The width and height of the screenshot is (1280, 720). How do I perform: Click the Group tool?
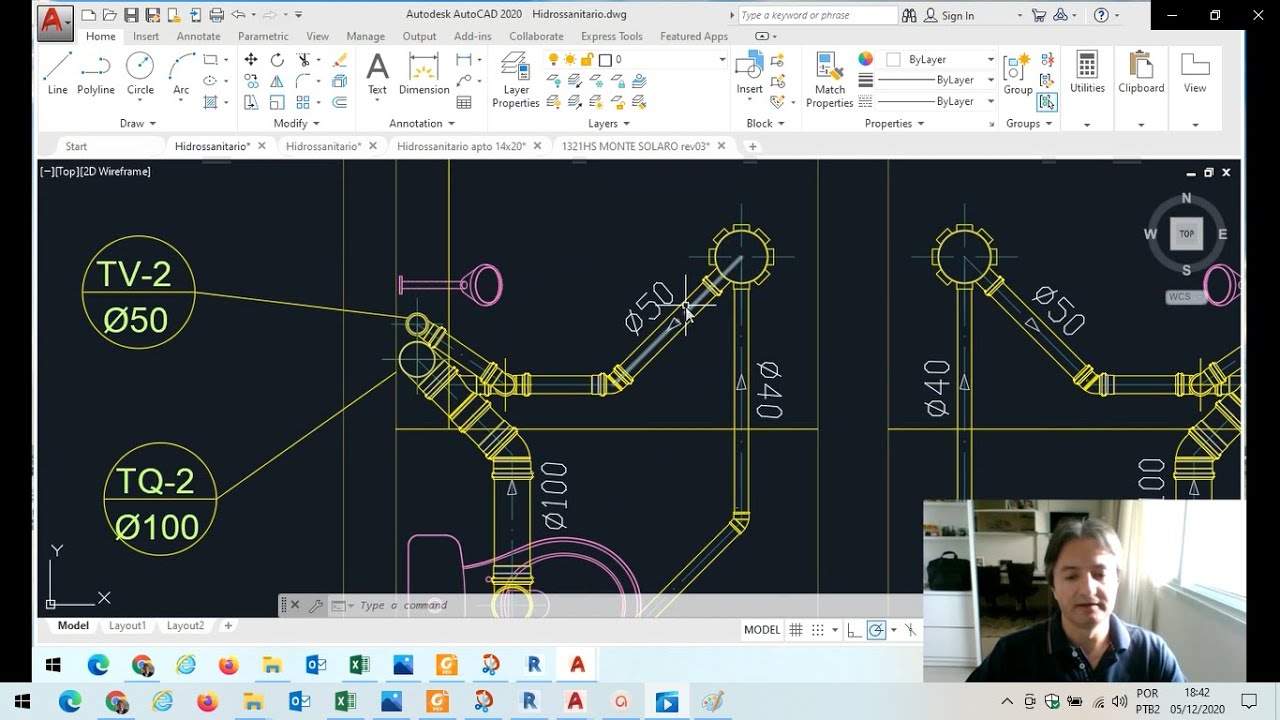[1018, 74]
